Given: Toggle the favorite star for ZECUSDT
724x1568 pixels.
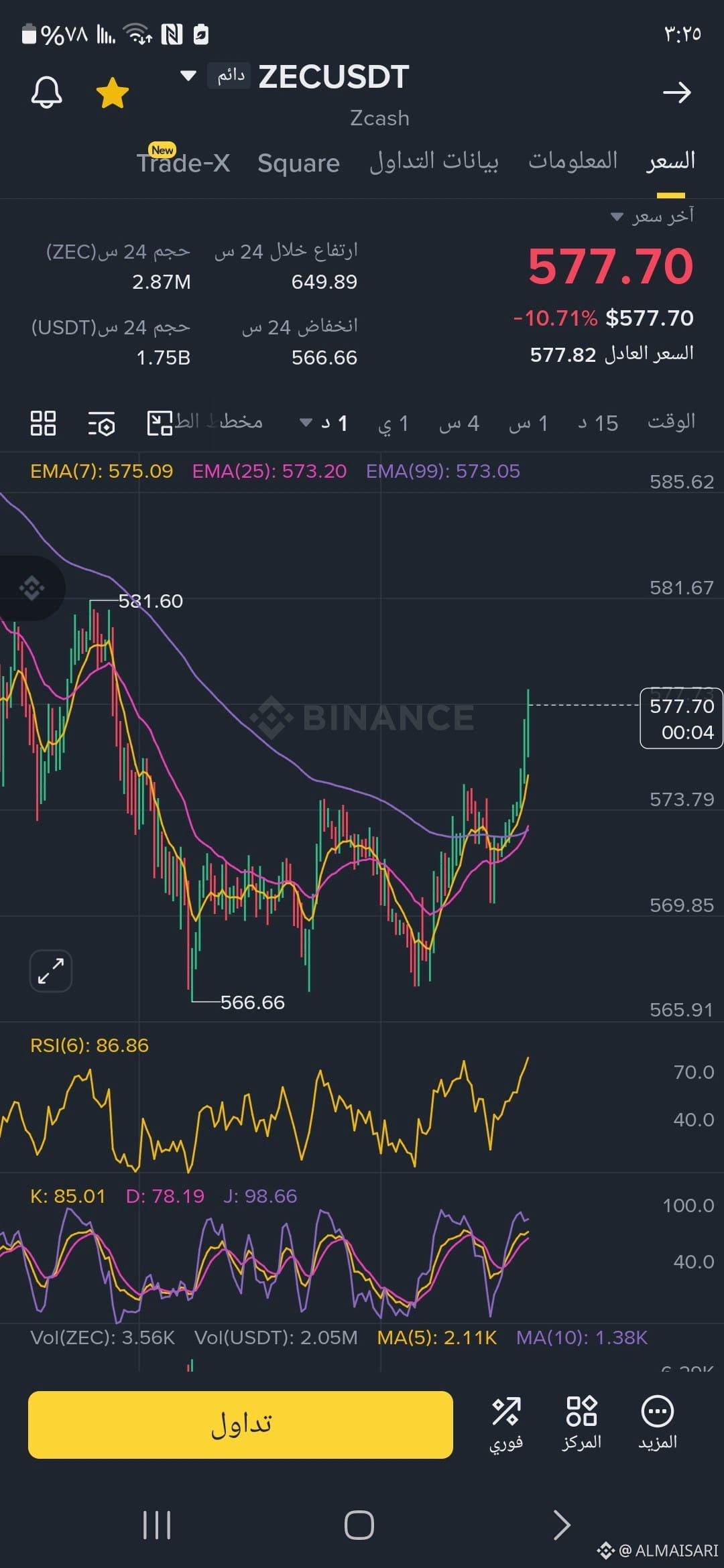Looking at the screenshot, I should coord(113,92).
